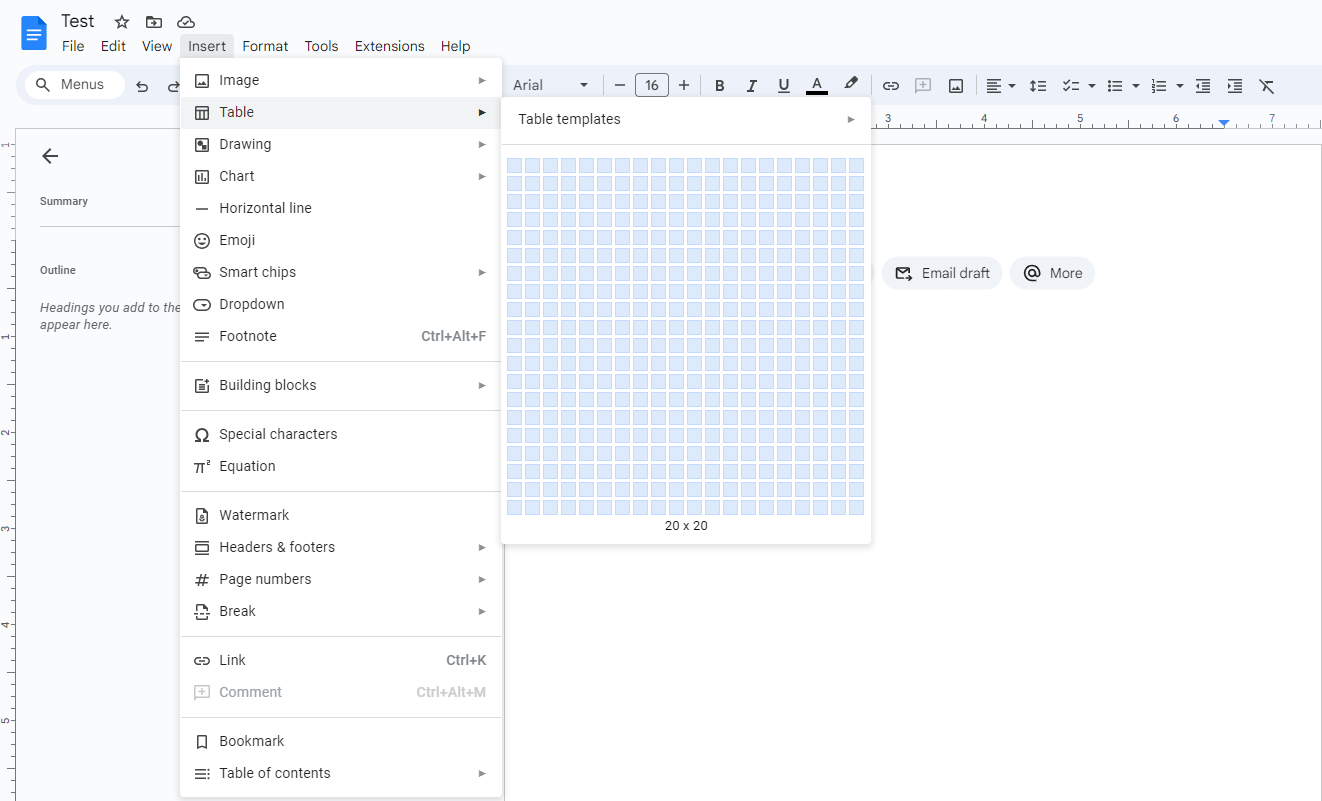Open the text color picker
The height and width of the screenshot is (801, 1322).
[x=817, y=85]
